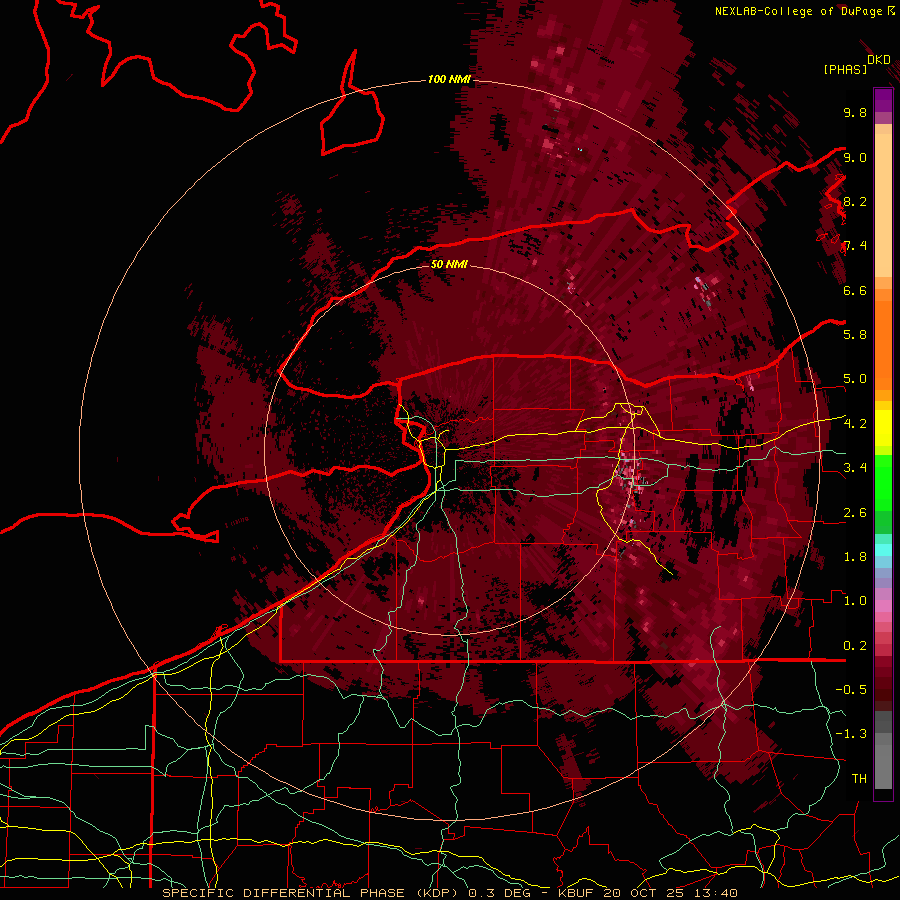Click the bright green segment of the color scale
Viewport: 900px width, 900px height.
[x=883, y=483]
